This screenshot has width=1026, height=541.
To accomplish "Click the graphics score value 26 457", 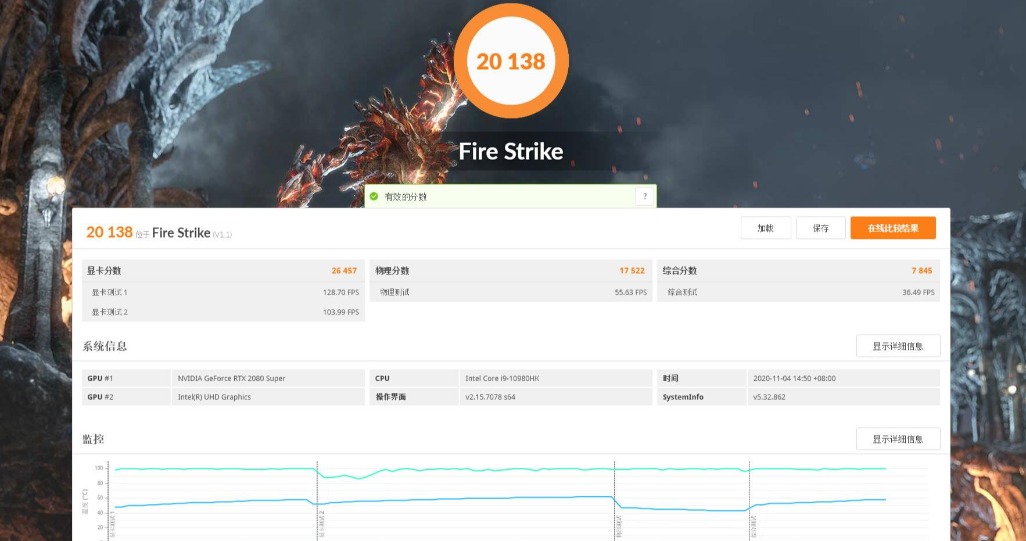I will coord(344,271).
